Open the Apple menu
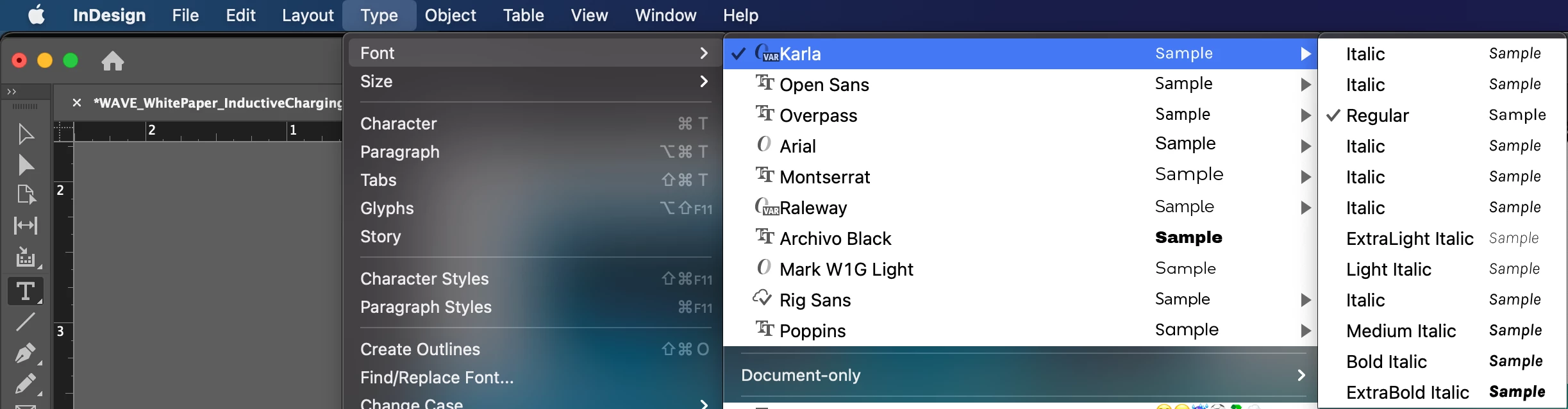Image resolution: width=1568 pixels, height=409 pixels. [37, 14]
